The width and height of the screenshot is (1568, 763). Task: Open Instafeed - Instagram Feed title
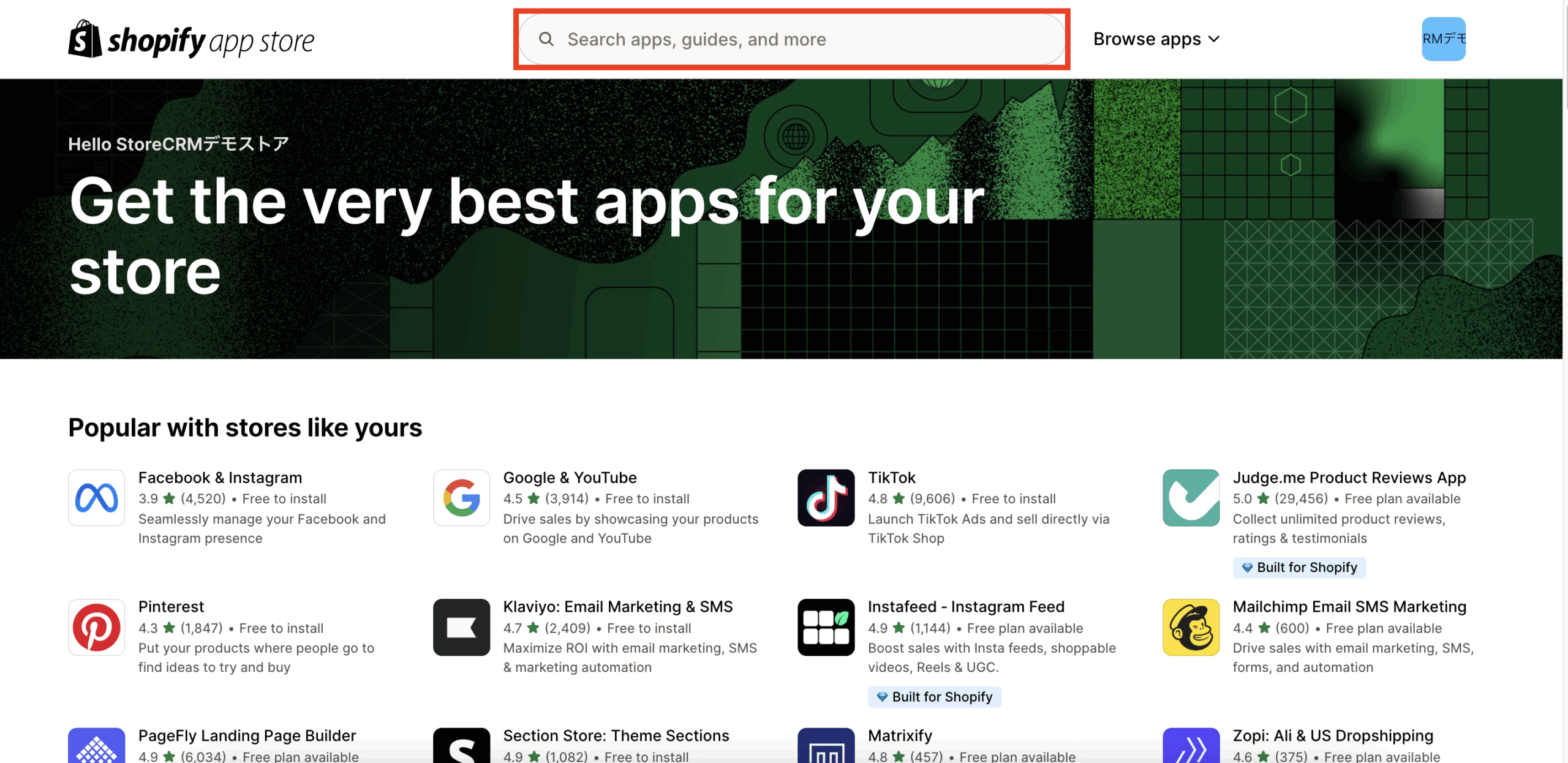[x=966, y=607]
